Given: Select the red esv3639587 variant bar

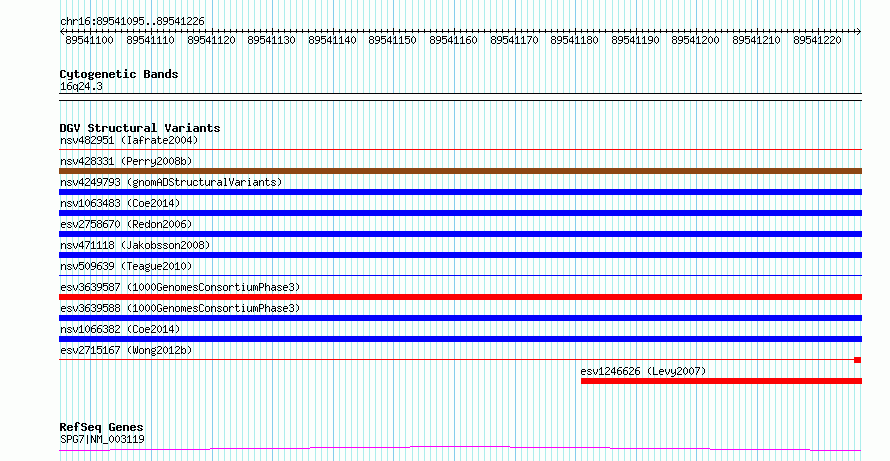Looking at the screenshot, I should tap(460, 297).
